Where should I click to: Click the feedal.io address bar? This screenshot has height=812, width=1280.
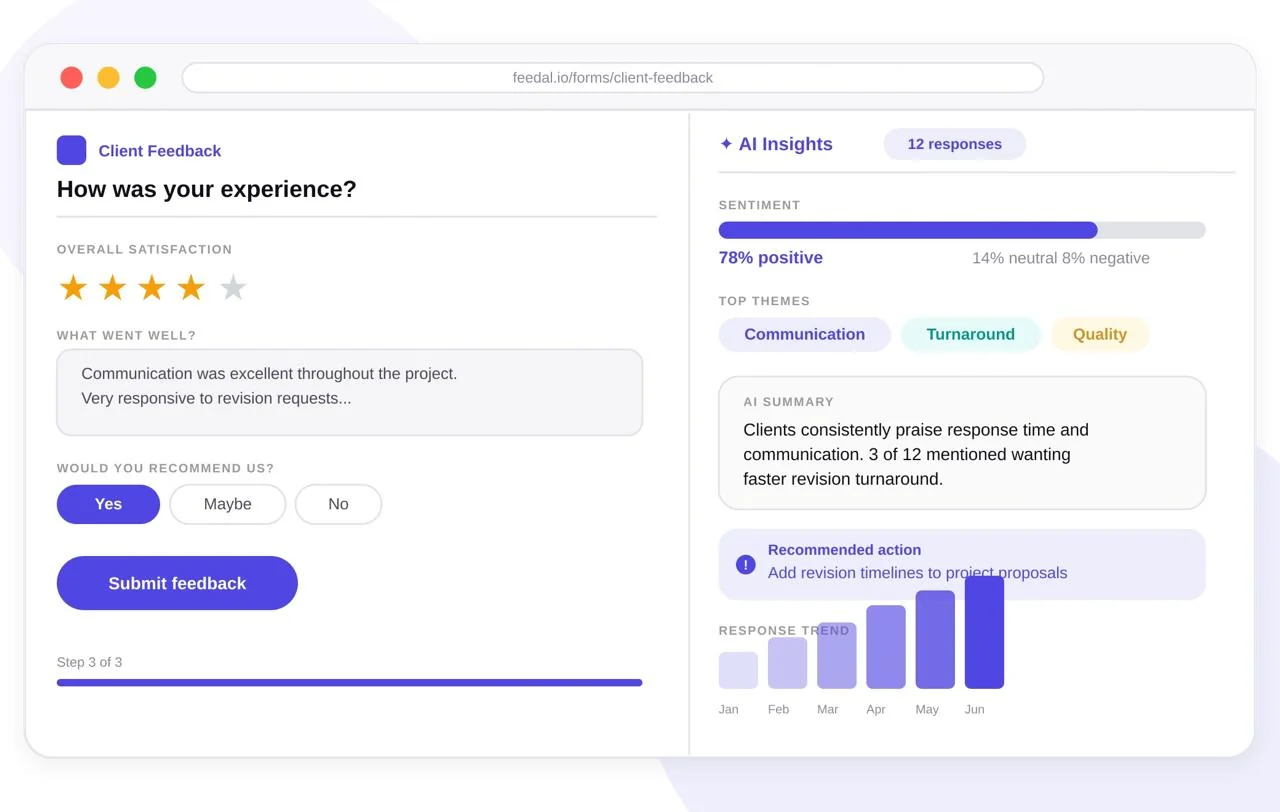point(612,77)
